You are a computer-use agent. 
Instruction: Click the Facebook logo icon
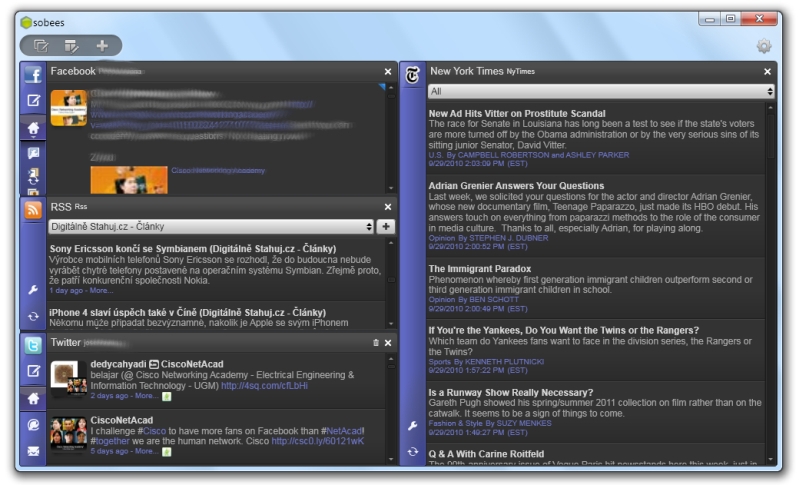tap(33, 74)
